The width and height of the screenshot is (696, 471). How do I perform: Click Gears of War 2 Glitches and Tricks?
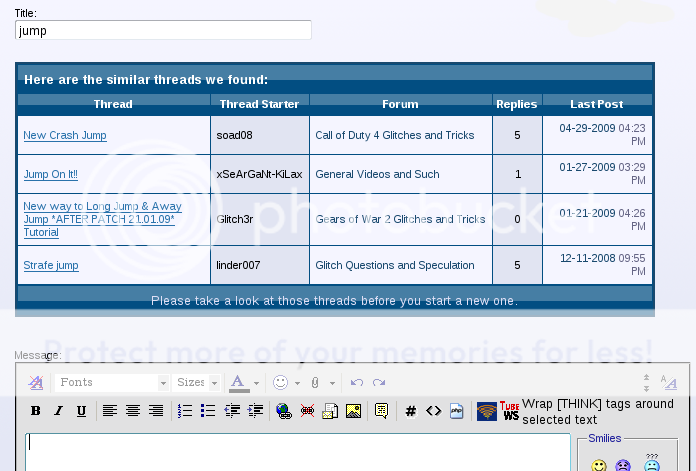click(x=400, y=219)
